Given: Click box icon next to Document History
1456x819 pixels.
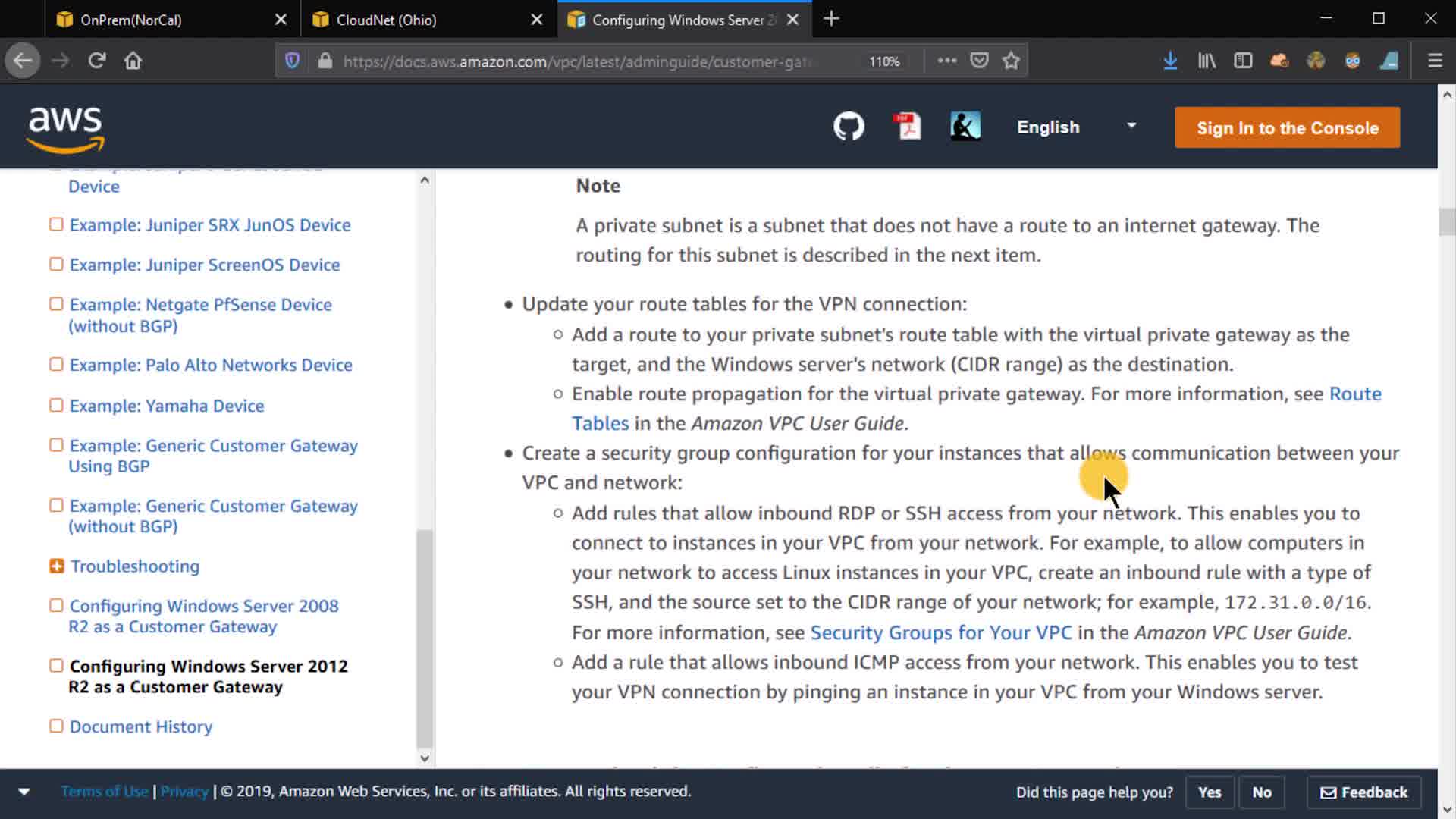Looking at the screenshot, I should tap(56, 726).
